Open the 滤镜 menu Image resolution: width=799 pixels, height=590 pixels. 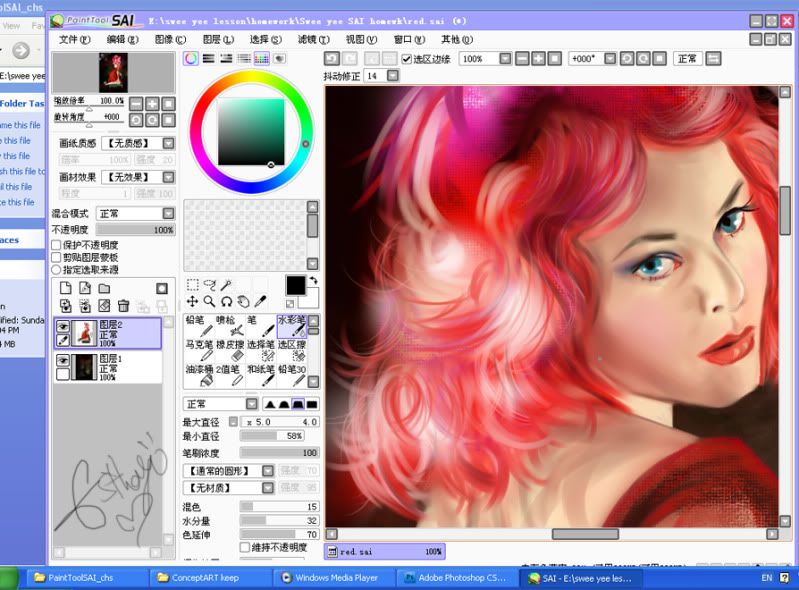pos(313,39)
